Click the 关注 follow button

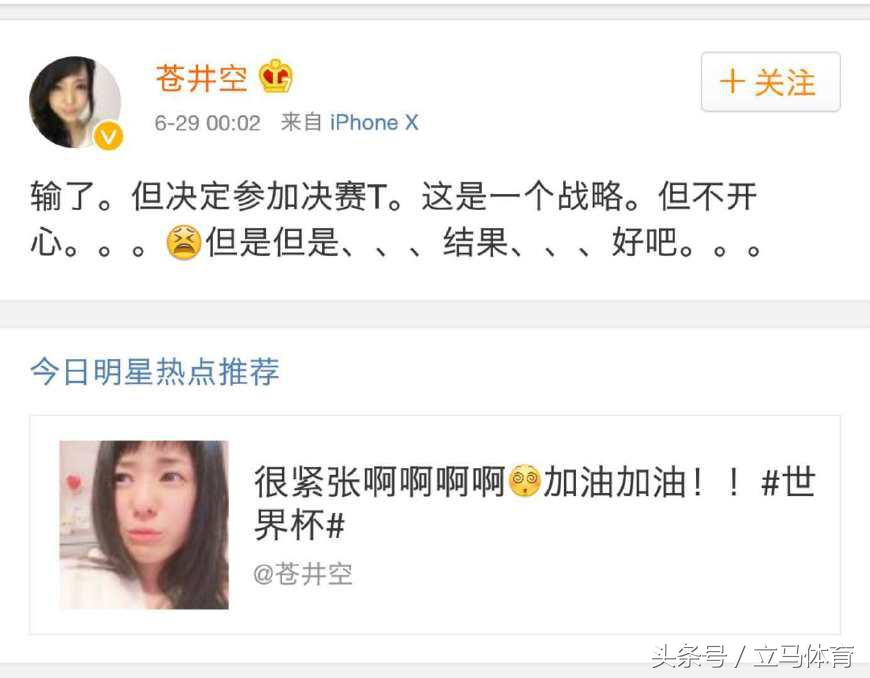pos(771,82)
